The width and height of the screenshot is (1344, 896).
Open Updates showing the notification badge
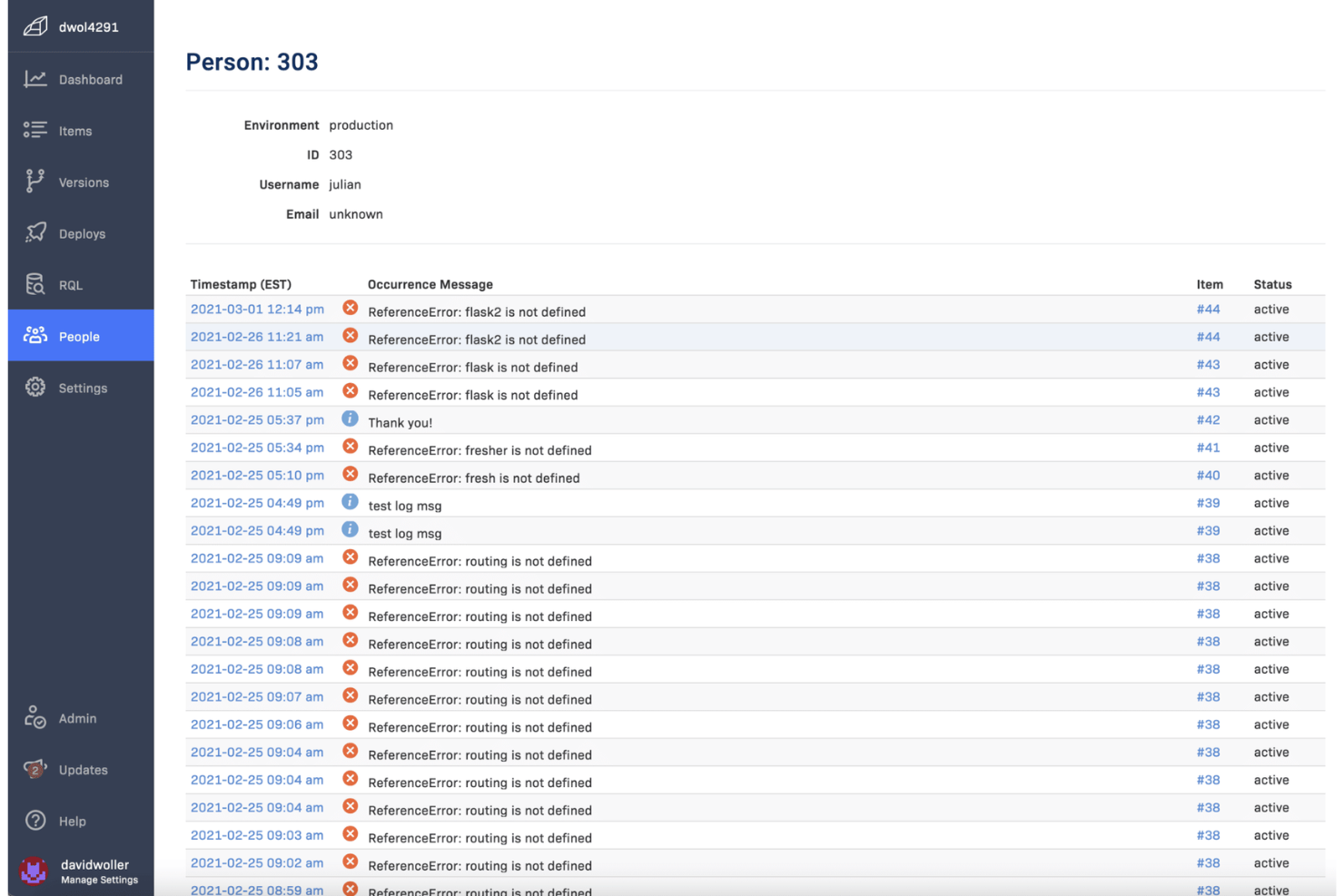point(83,769)
